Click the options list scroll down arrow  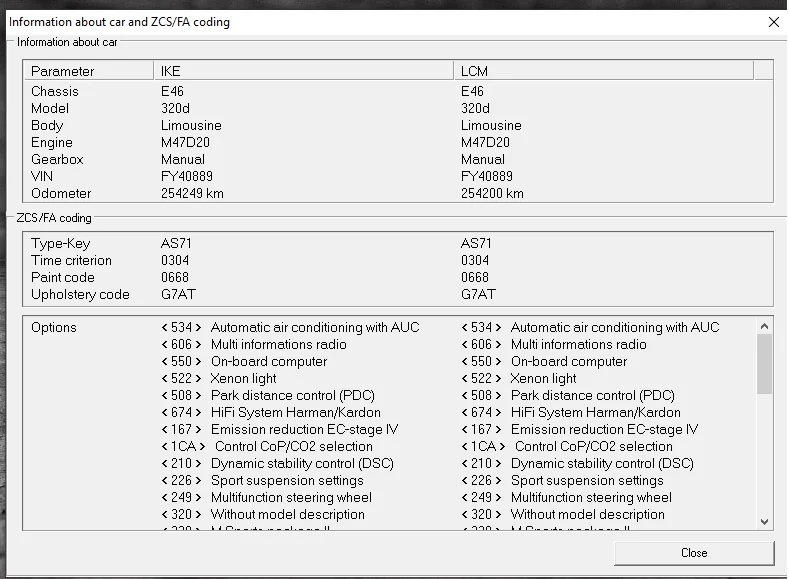click(764, 522)
